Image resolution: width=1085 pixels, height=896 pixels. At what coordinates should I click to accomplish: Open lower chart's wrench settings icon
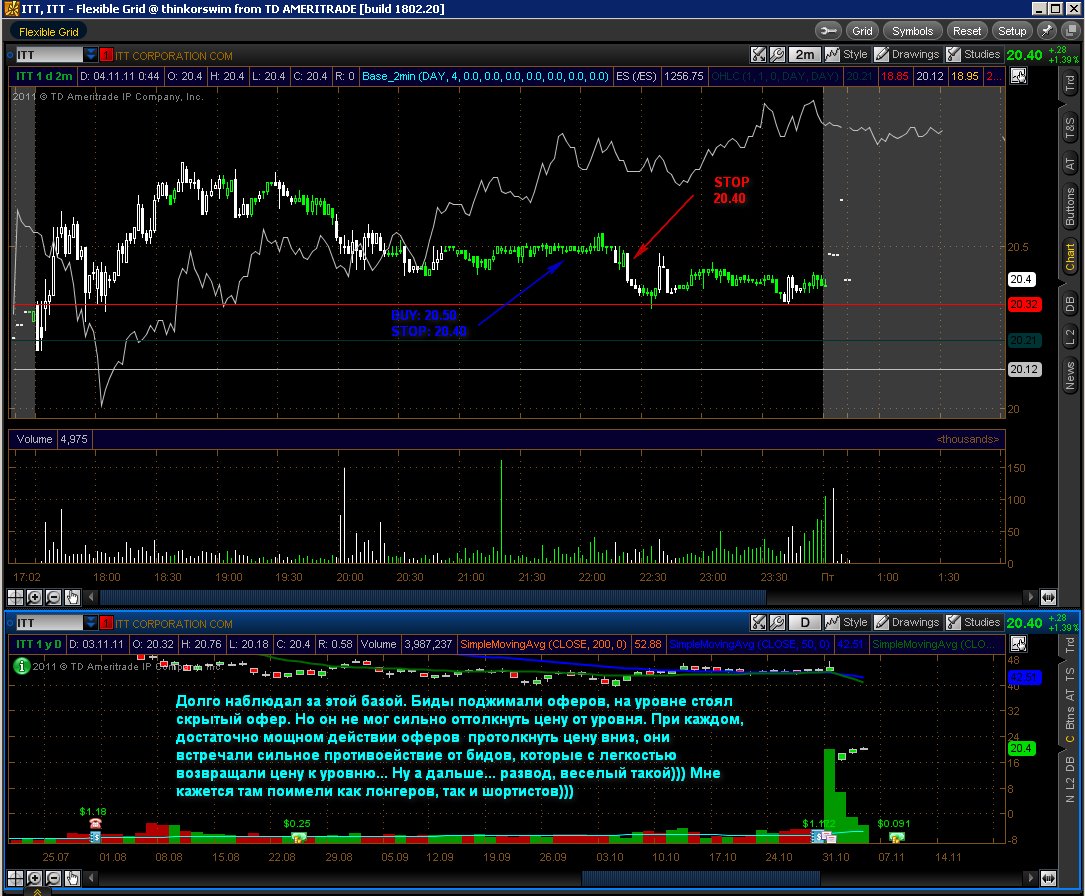coord(777,623)
